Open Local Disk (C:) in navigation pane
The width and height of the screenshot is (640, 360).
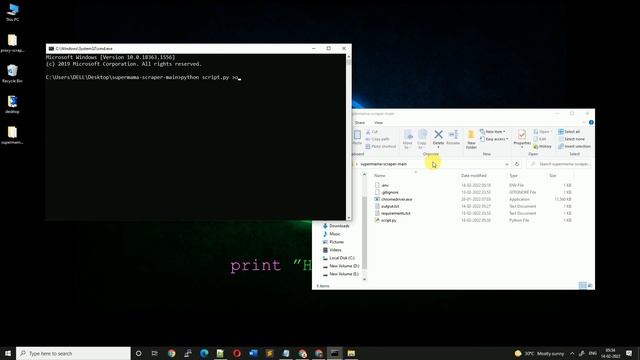click(x=338, y=258)
